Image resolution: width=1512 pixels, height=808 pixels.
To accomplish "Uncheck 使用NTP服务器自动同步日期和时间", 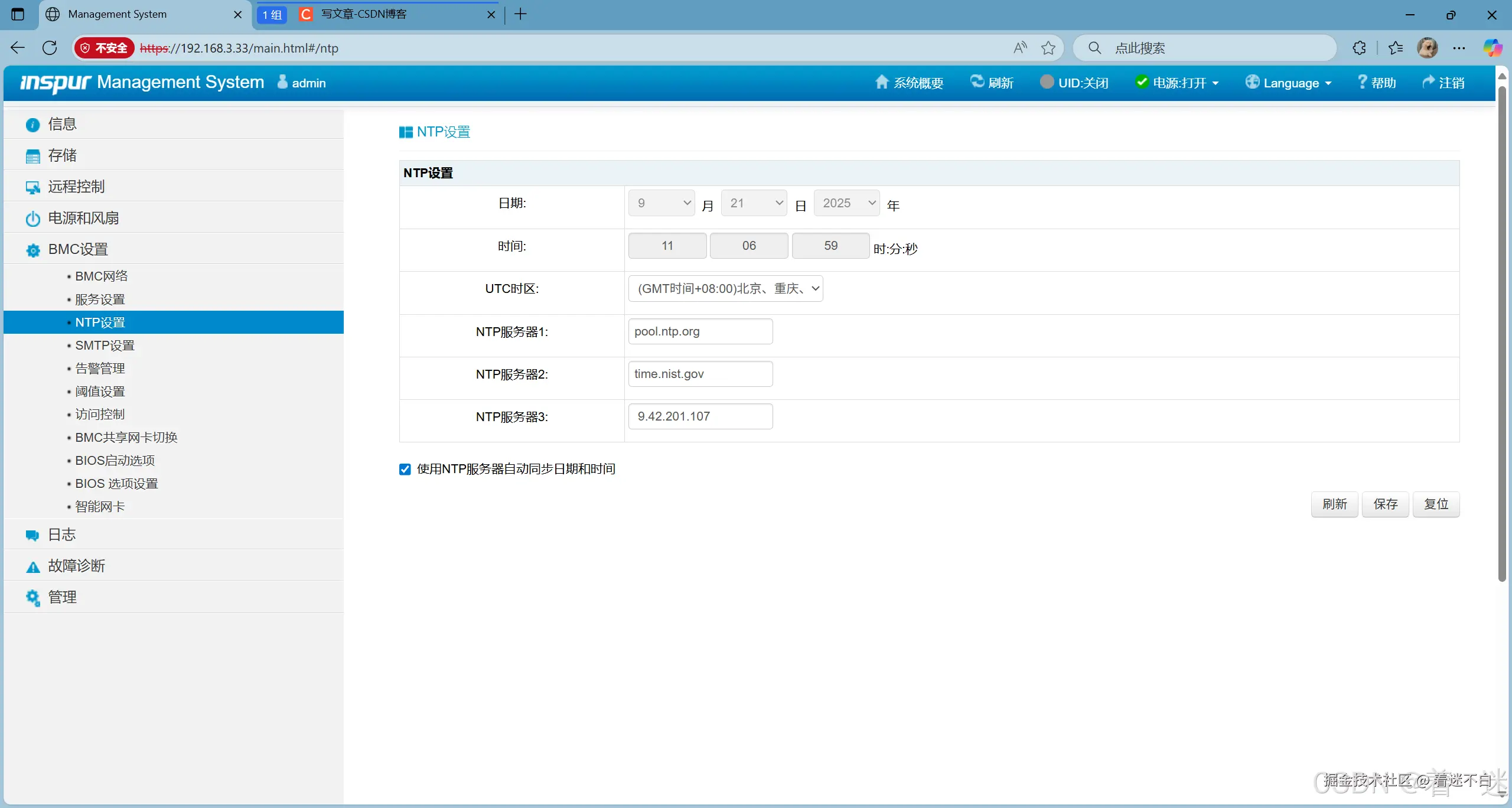I will 405,468.
